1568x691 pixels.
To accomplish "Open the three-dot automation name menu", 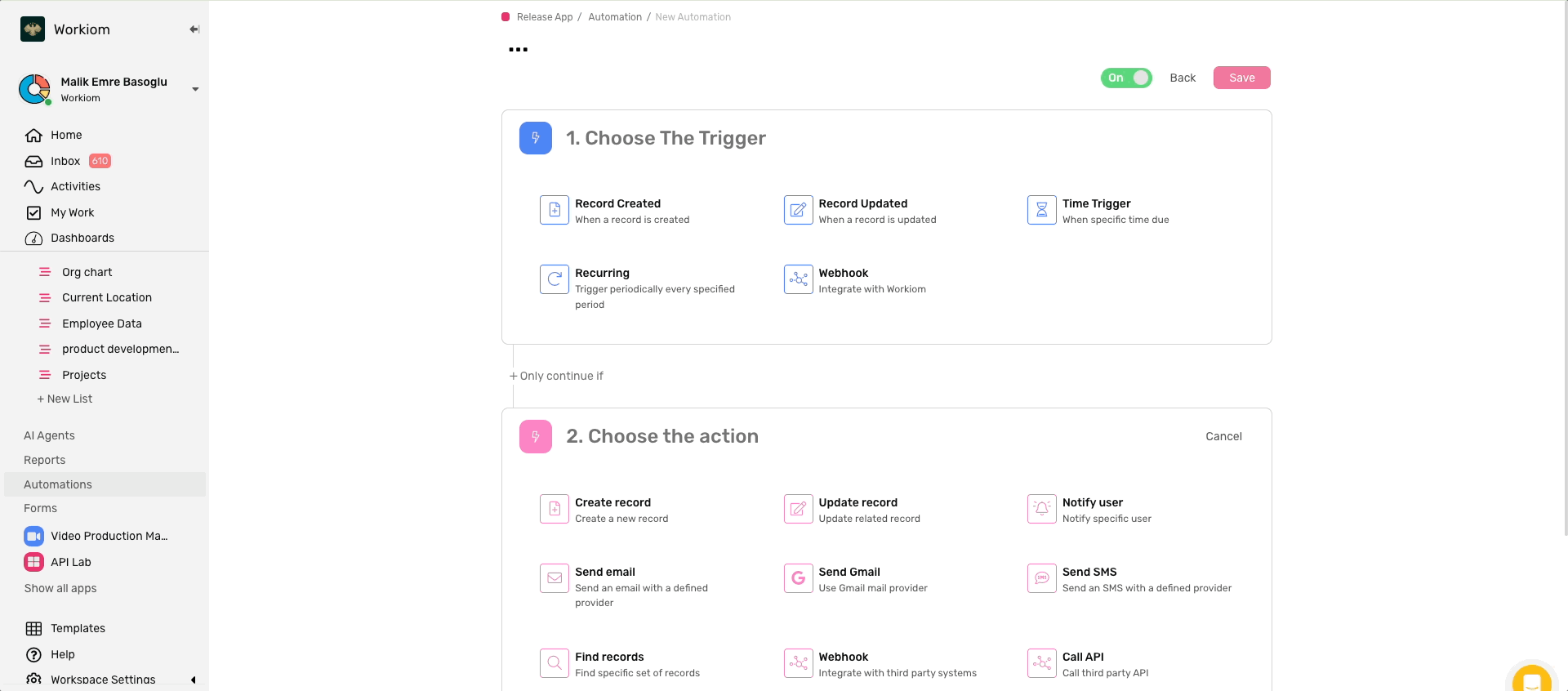I will click(x=518, y=50).
